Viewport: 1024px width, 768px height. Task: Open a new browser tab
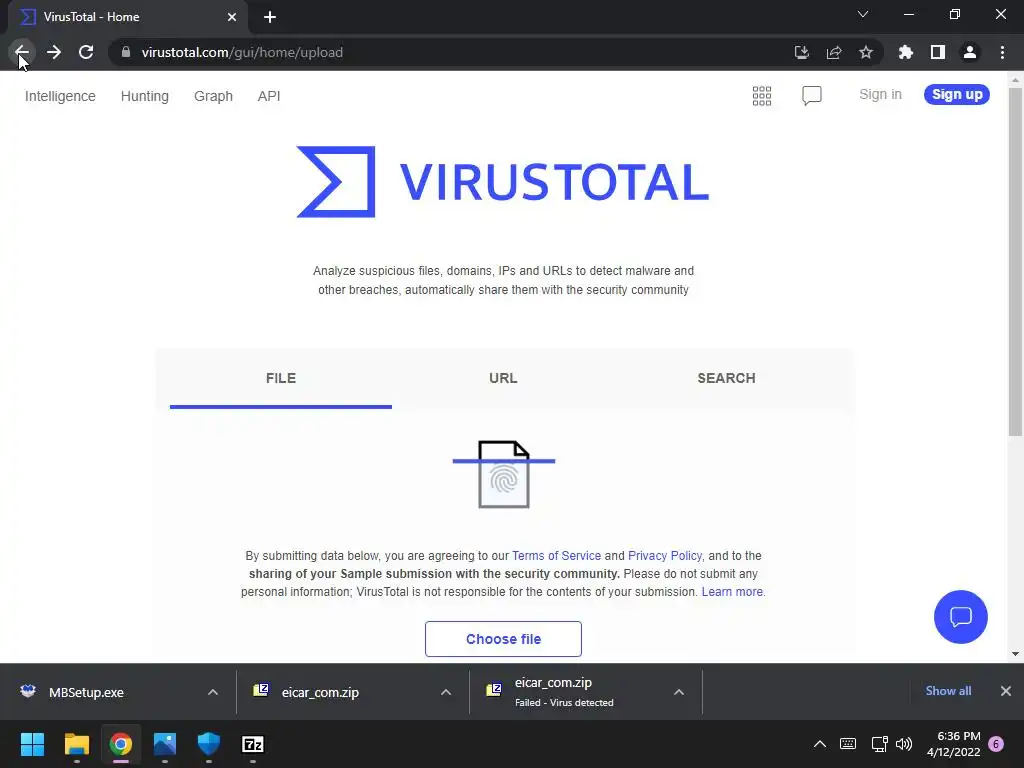270,17
